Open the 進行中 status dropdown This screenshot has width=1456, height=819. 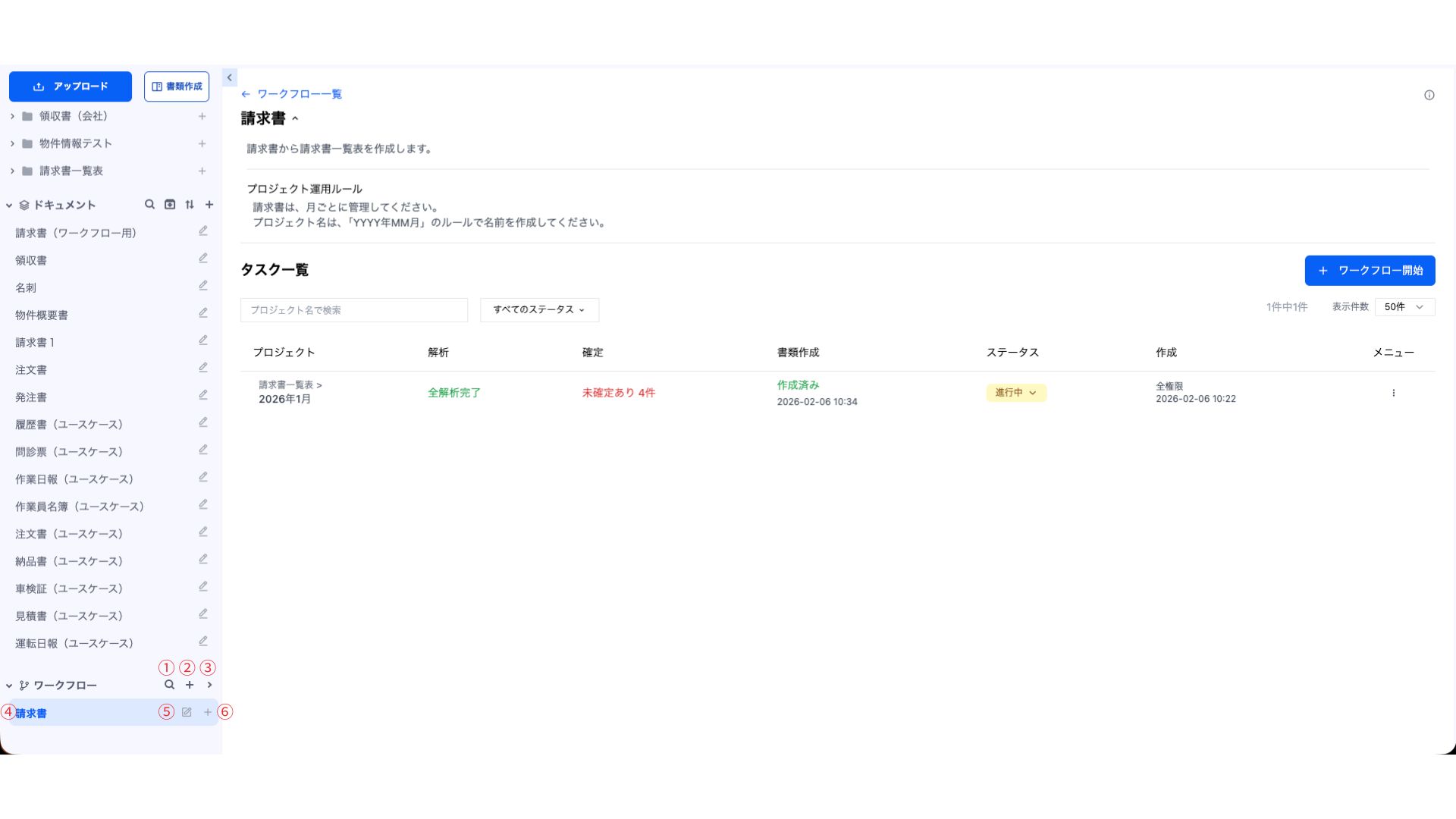pos(1015,393)
